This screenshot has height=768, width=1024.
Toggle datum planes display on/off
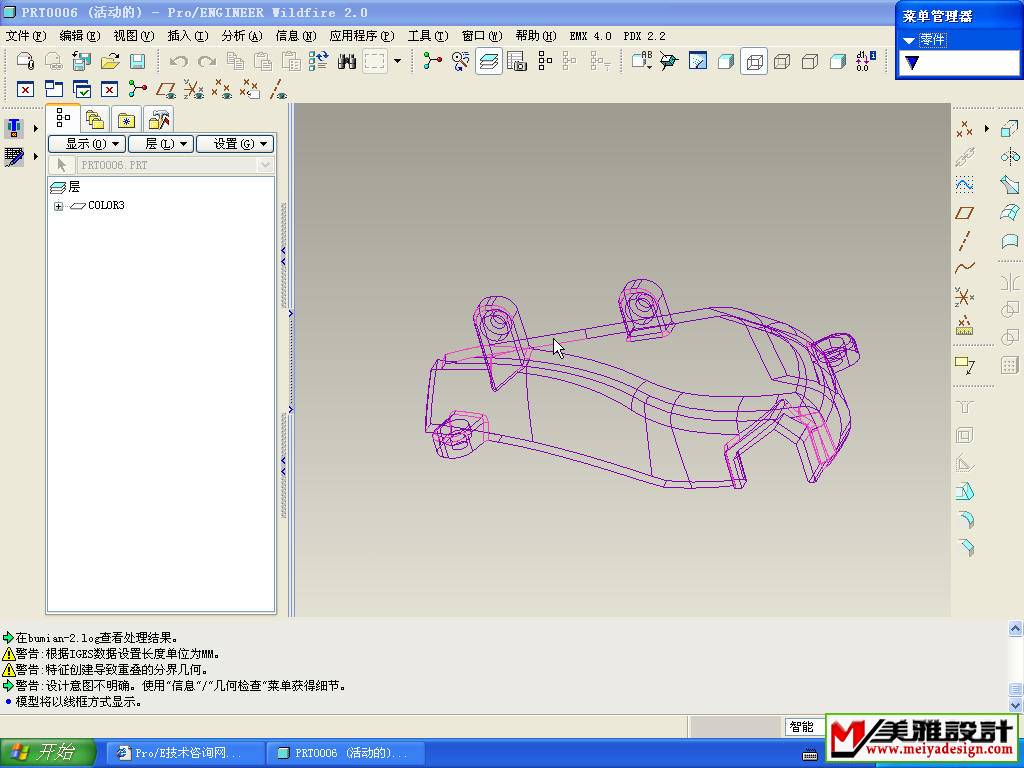(166, 90)
